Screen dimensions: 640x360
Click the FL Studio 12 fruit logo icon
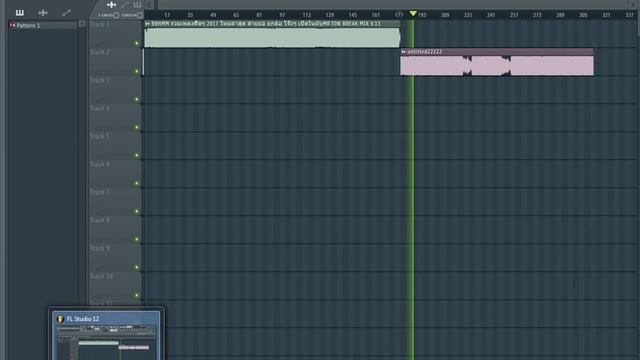click(60, 319)
